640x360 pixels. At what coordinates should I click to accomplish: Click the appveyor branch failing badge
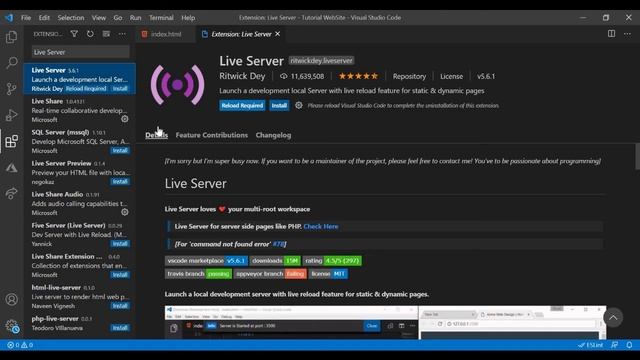tap(270, 274)
